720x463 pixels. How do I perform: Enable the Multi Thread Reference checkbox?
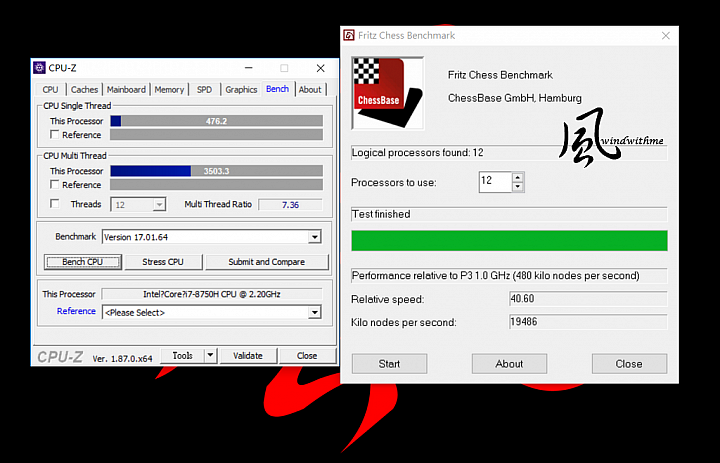pyautogui.click(x=55, y=185)
